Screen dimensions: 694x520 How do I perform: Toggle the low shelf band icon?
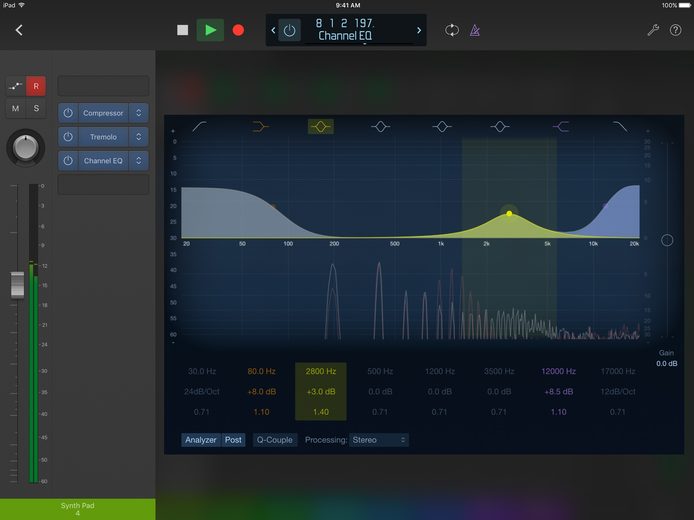(x=261, y=127)
